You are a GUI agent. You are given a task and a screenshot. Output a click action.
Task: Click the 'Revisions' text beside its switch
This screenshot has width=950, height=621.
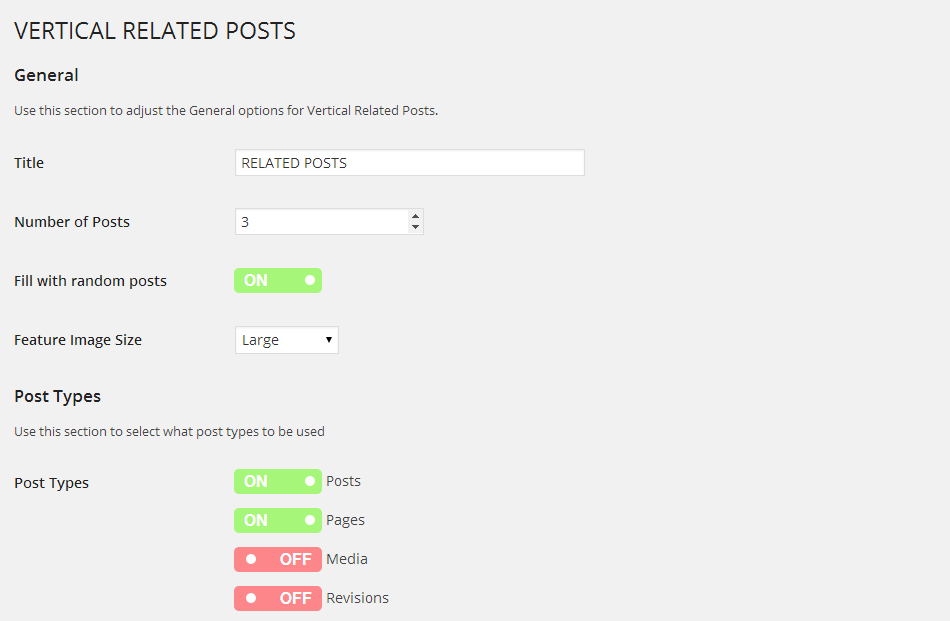(357, 598)
